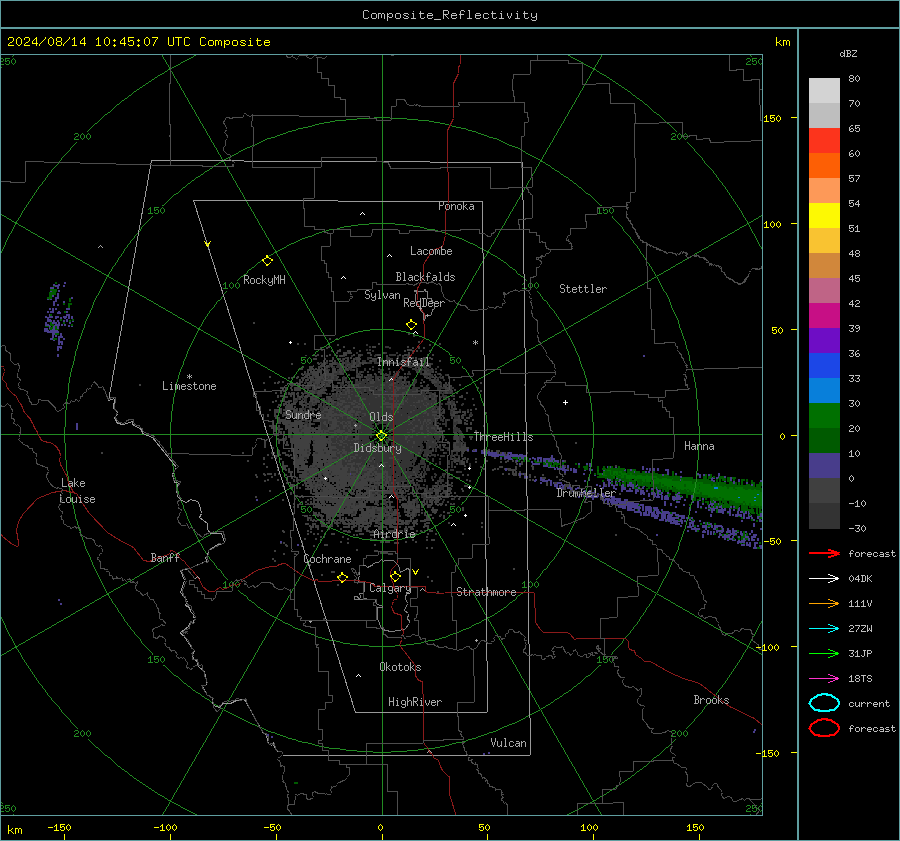Click the green reflectivity band east of Drumheller
This screenshot has height=841, width=900.
683,485
